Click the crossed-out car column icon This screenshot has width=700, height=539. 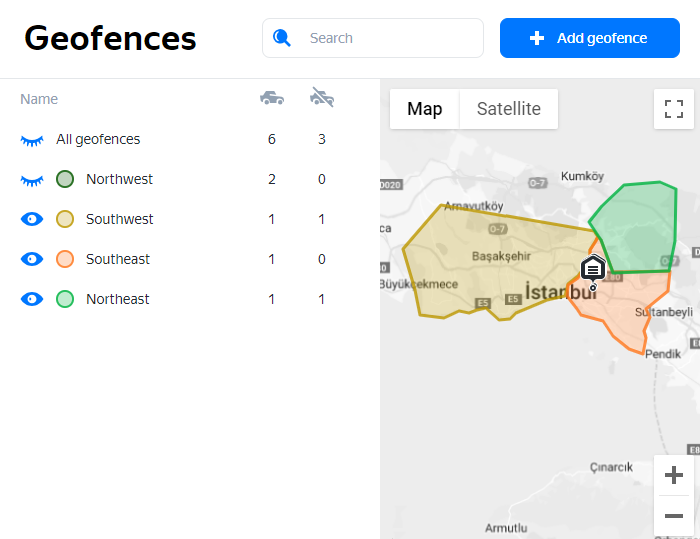[x=322, y=98]
